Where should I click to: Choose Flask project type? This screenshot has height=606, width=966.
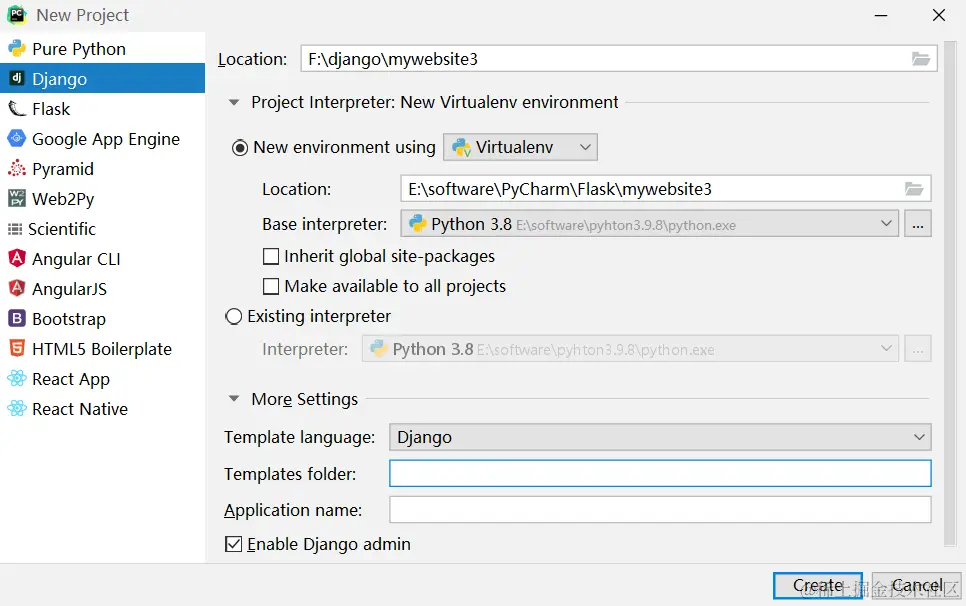pos(102,109)
